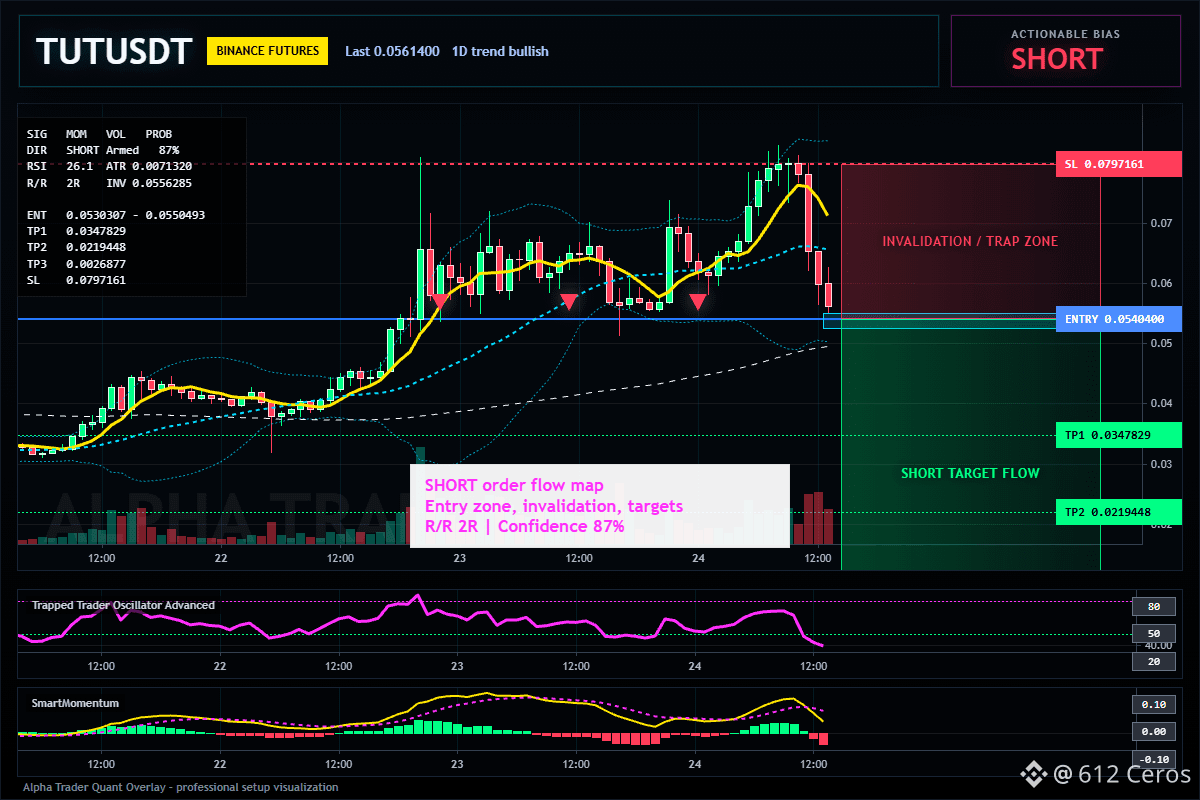Click the SmartMomentum 0.00 scale label
This screenshot has height=800, width=1200.
[1153, 731]
